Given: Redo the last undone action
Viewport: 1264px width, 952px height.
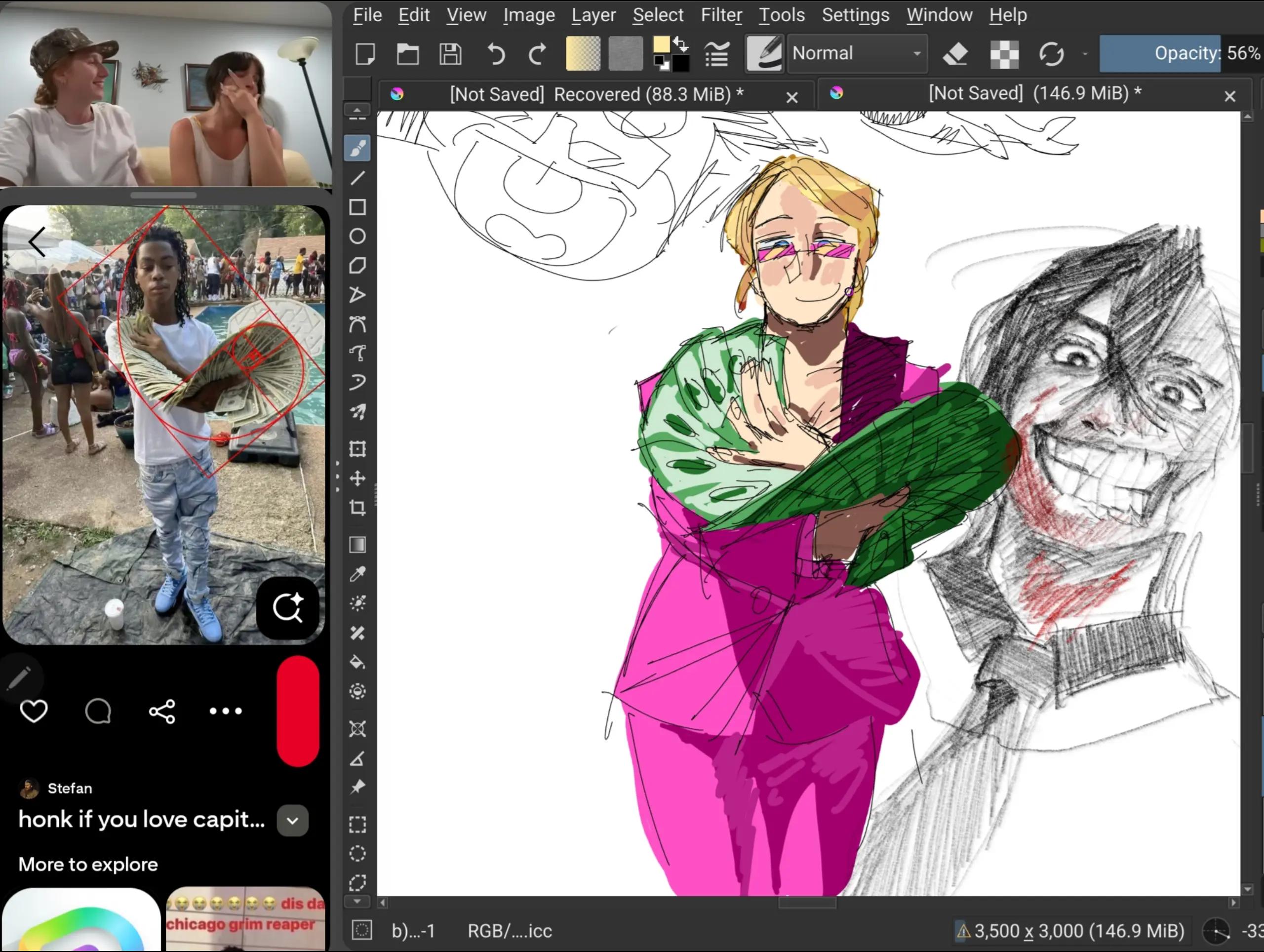Looking at the screenshot, I should [537, 54].
